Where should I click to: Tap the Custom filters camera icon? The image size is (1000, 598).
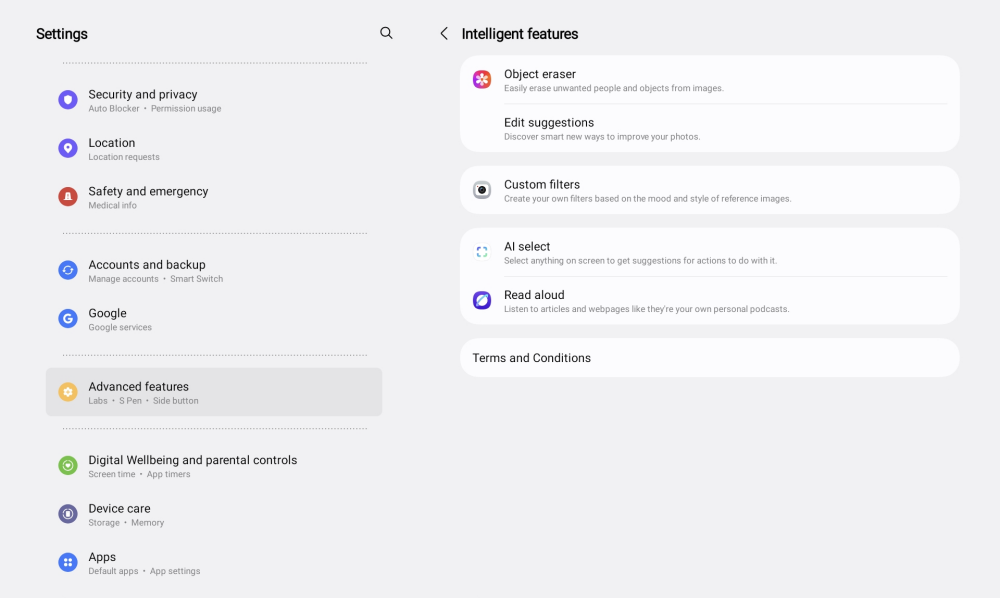(x=482, y=190)
